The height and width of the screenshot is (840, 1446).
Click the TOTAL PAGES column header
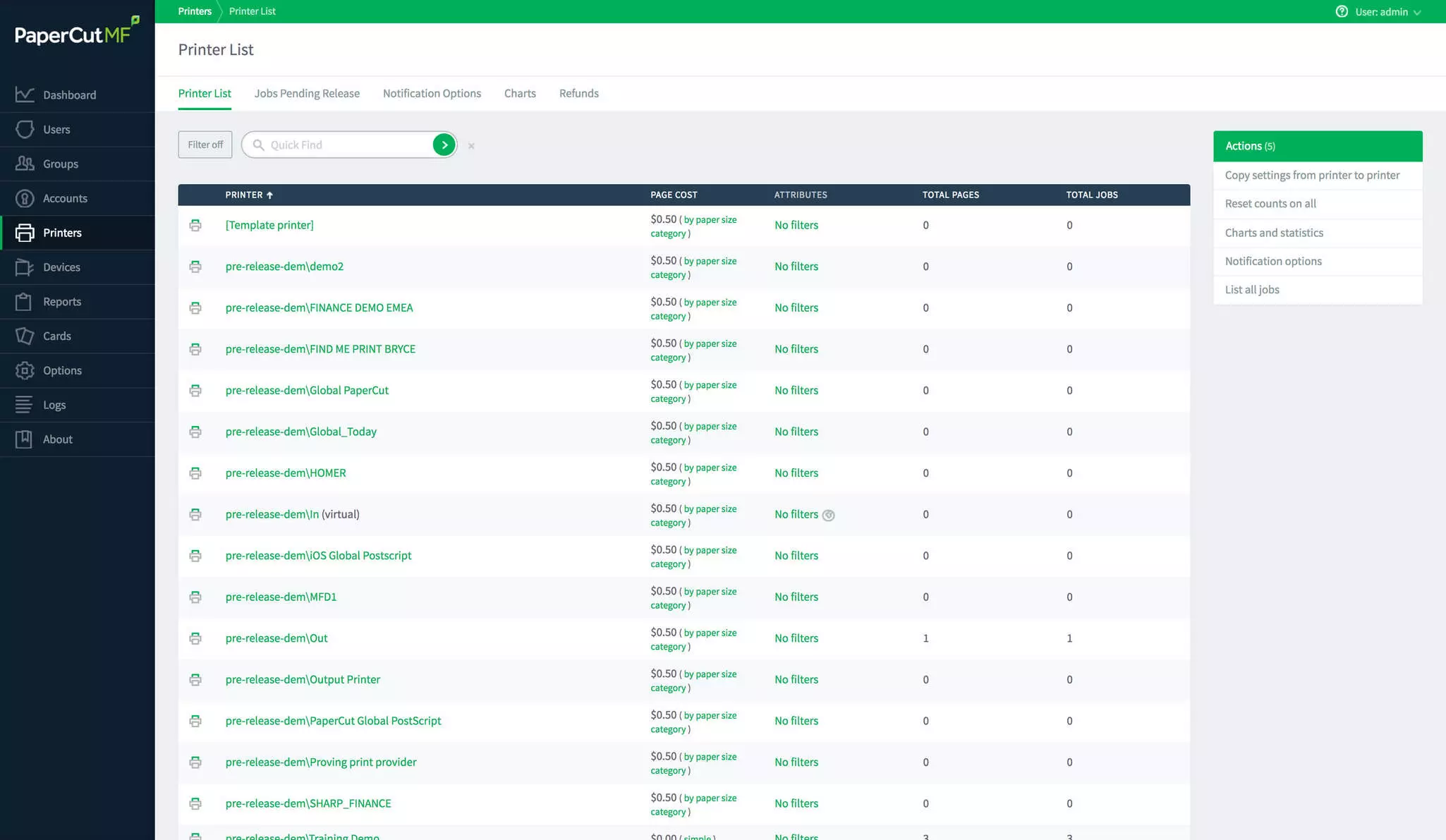pos(950,195)
